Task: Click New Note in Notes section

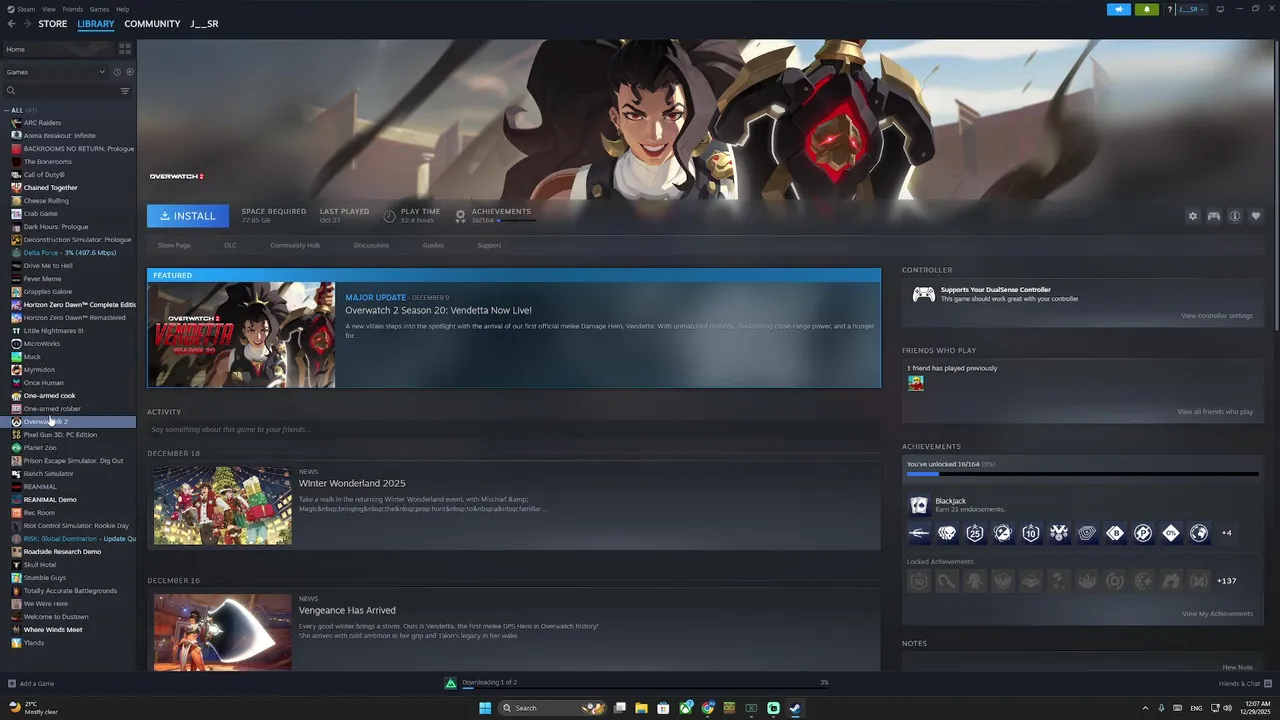Action: click(x=1237, y=667)
